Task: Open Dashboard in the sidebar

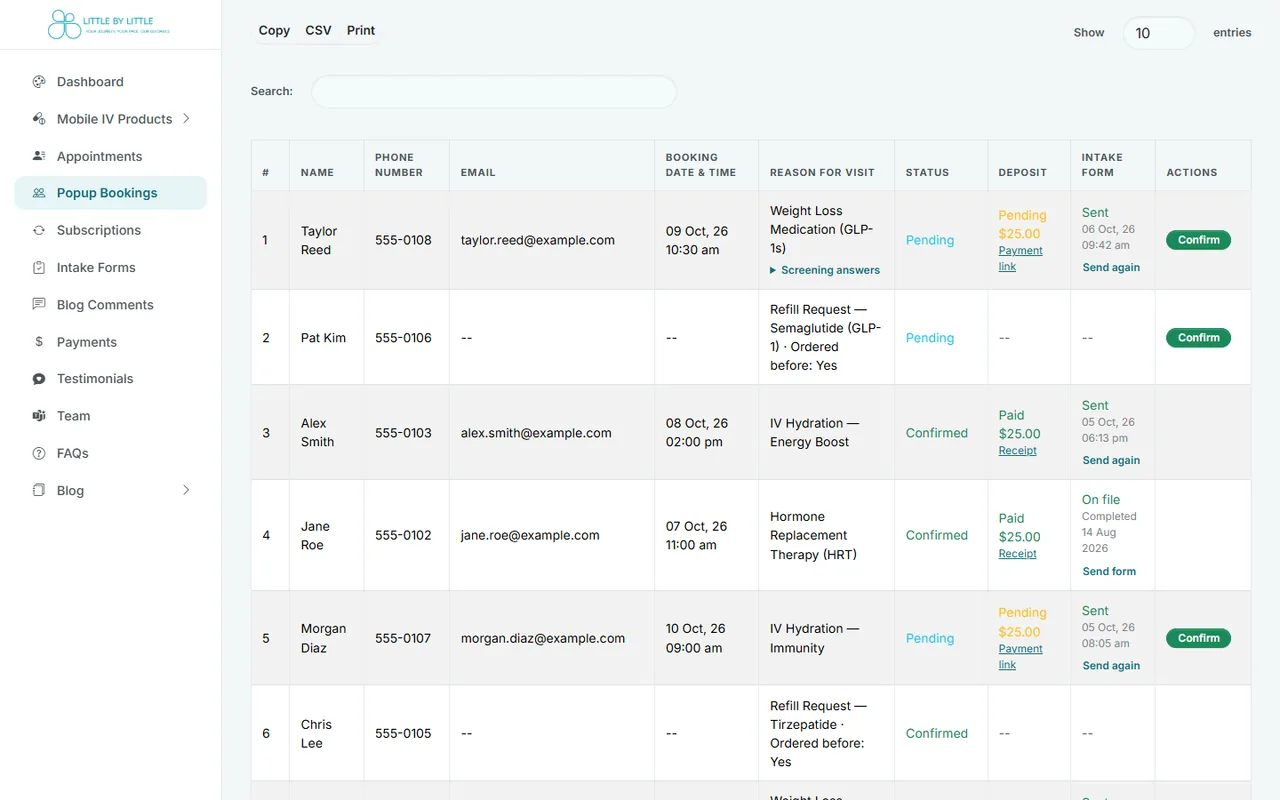Action: coord(110,82)
